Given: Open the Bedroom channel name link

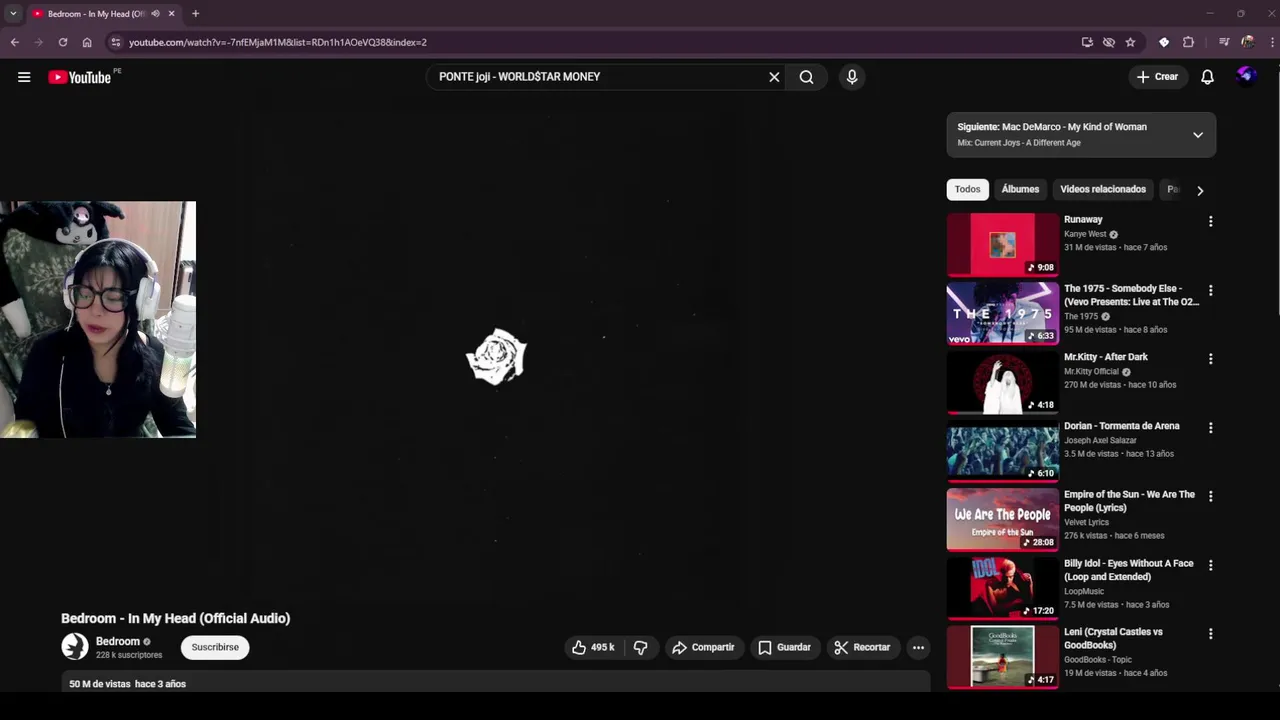Looking at the screenshot, I should click(x=118, y=641).
